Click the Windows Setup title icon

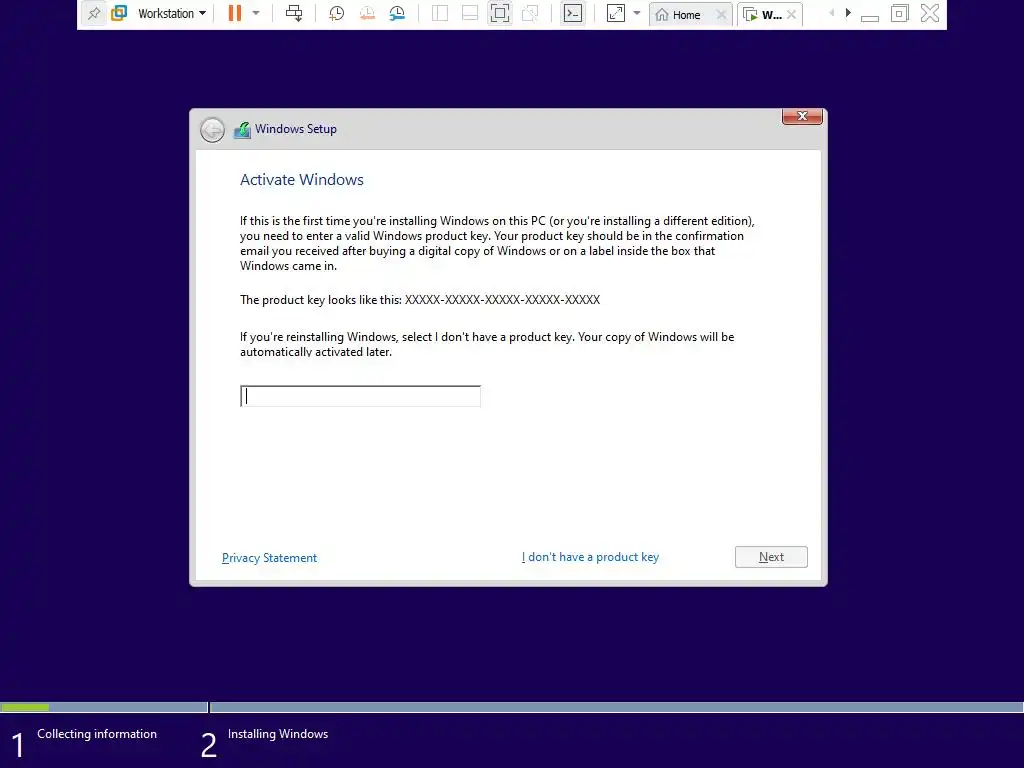pyautogui.click(x=242, y=129)
